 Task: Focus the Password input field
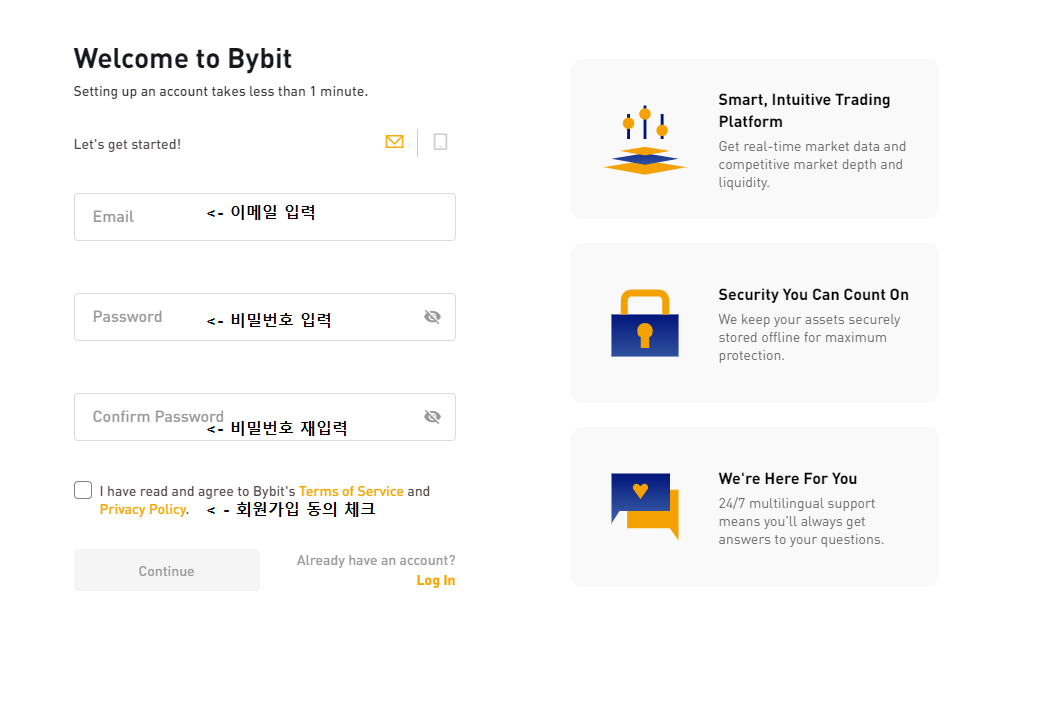point(265,317)
